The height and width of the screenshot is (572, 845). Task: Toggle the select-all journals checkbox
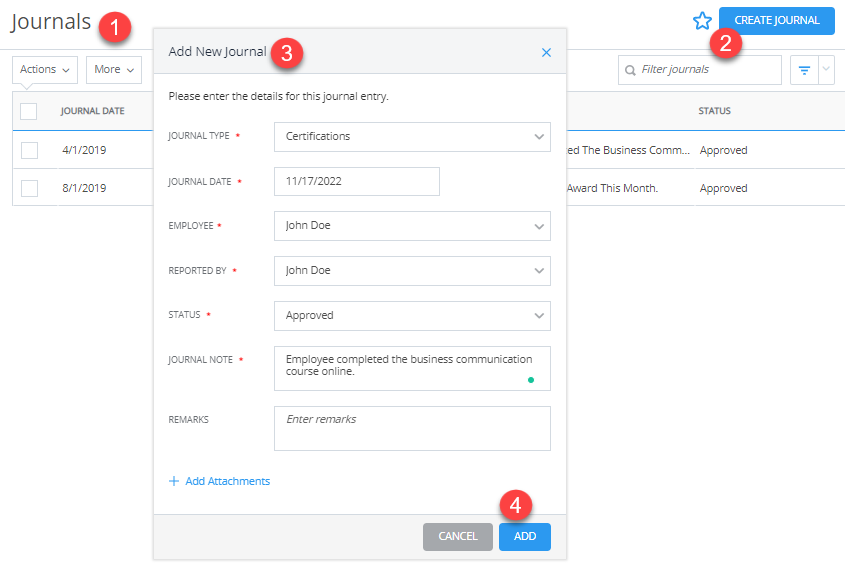(x=29, y=111)
